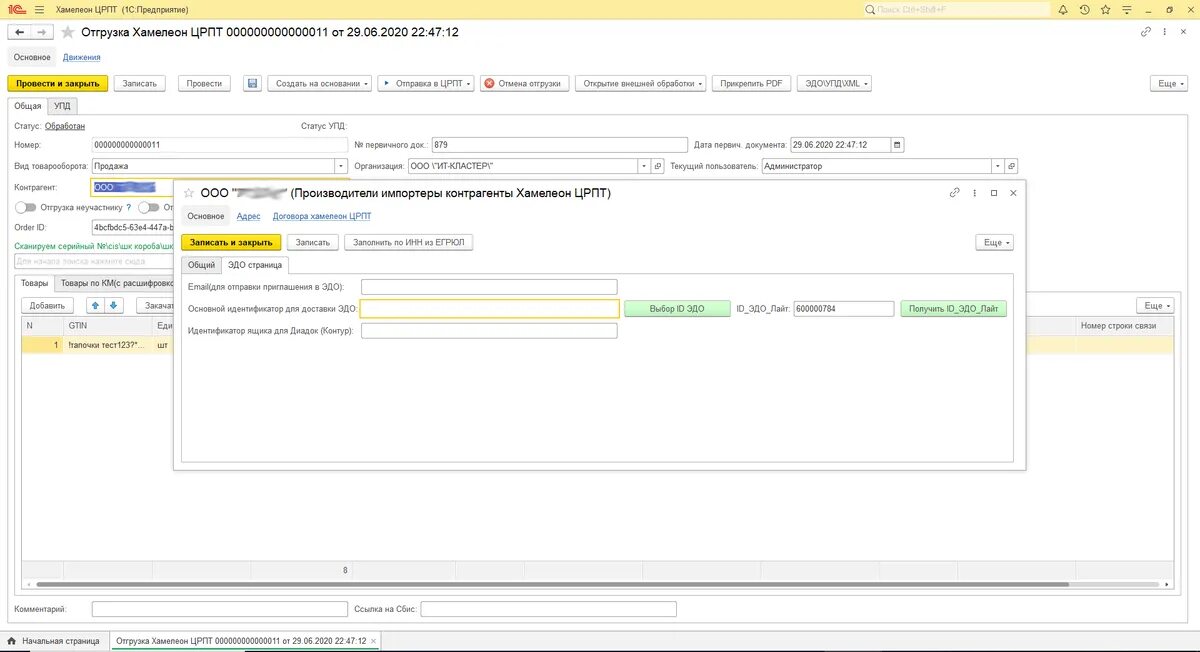Open the Адрес link in counterparty dialog
Image resolution: width=1200 pixels, height=652 pixels.
pos(249,216)
